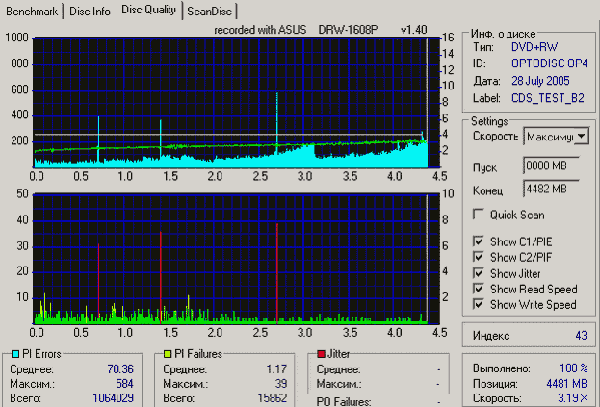This screenshot has height=407, width=600.
Task: Toggle the Show C2/PIF checkbox
Action: (x=478, y=257)
